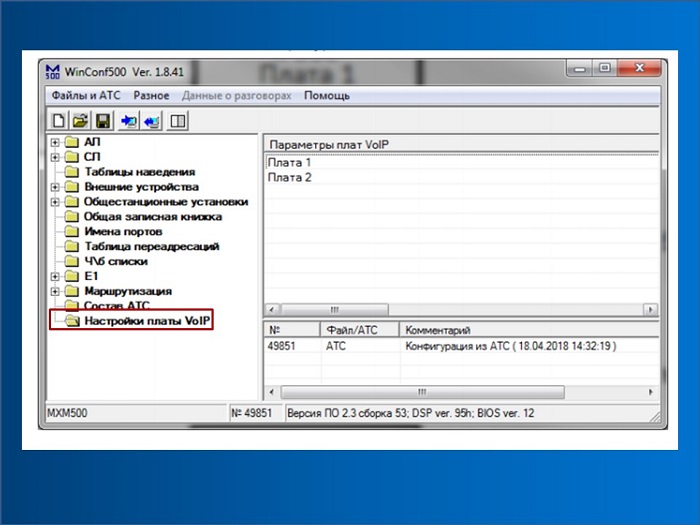The image size is (700, 525).
Task: Click the WinConf500 title bar logo icon
Action: point(53,71)
